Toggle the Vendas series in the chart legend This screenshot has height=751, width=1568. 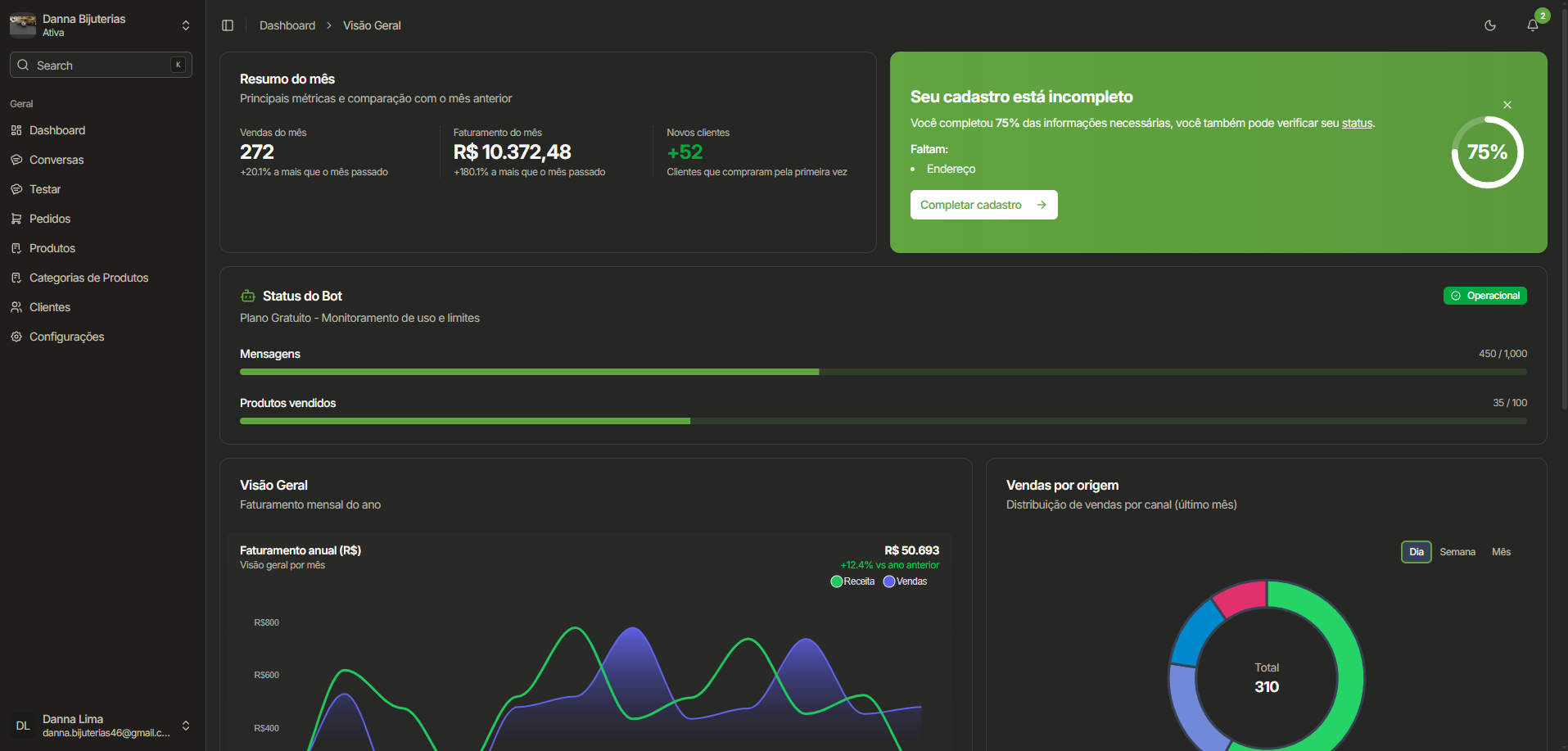[904, 581]
